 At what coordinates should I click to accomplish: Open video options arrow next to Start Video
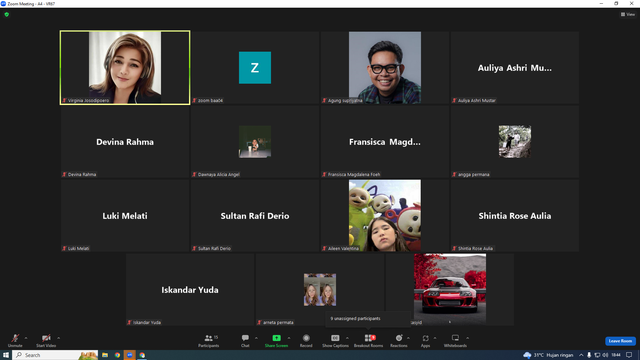pos(58,338)
